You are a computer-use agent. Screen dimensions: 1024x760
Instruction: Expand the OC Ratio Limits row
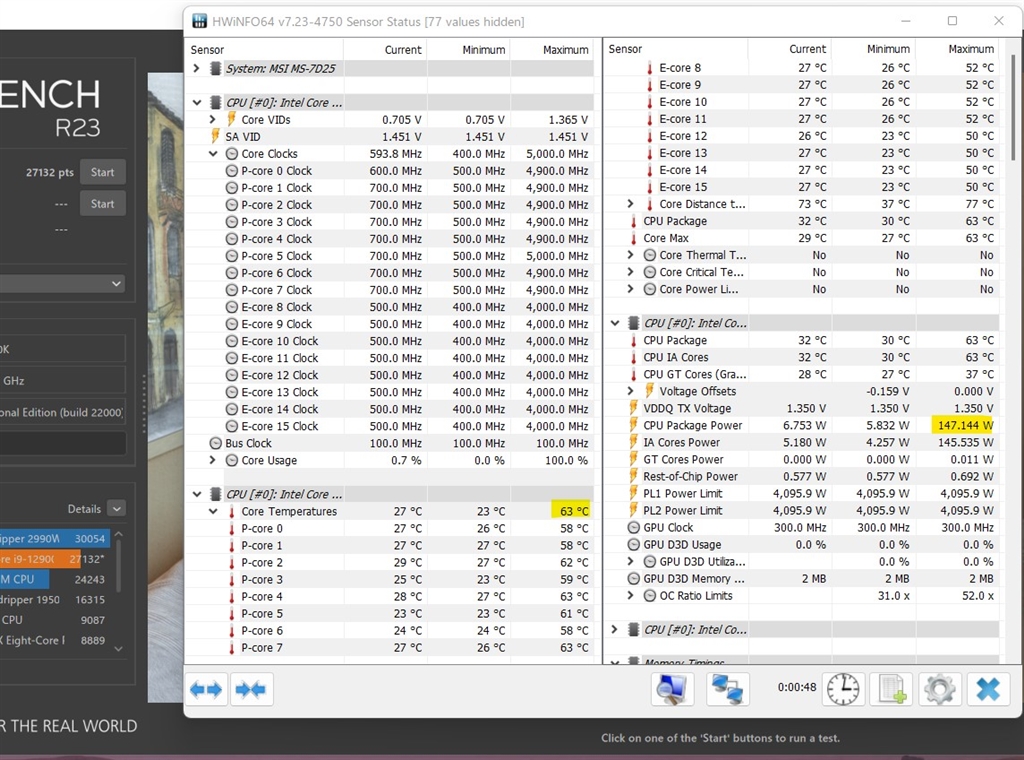[630, 595]
